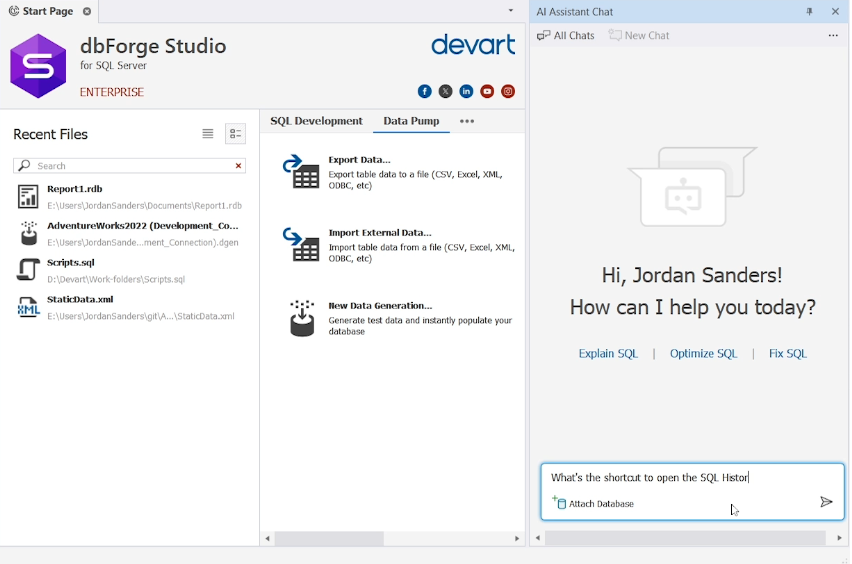852x564 pixels.
Task: Click the path E:\Users\JordanSanders\Documents\Report1.rdb
Action: [145, 205]
